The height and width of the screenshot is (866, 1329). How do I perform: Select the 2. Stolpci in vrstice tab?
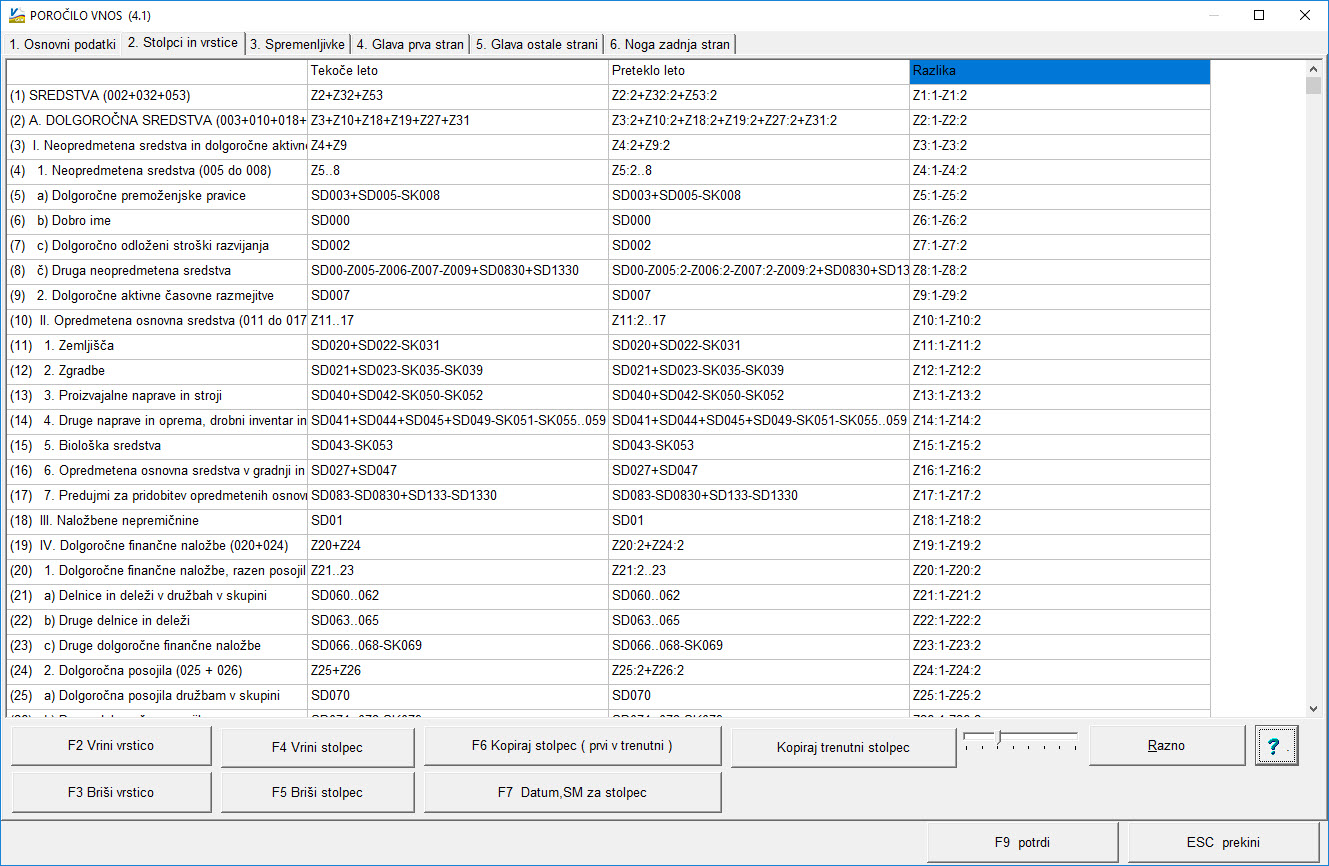pyautogui.click(x=184, y=43)
